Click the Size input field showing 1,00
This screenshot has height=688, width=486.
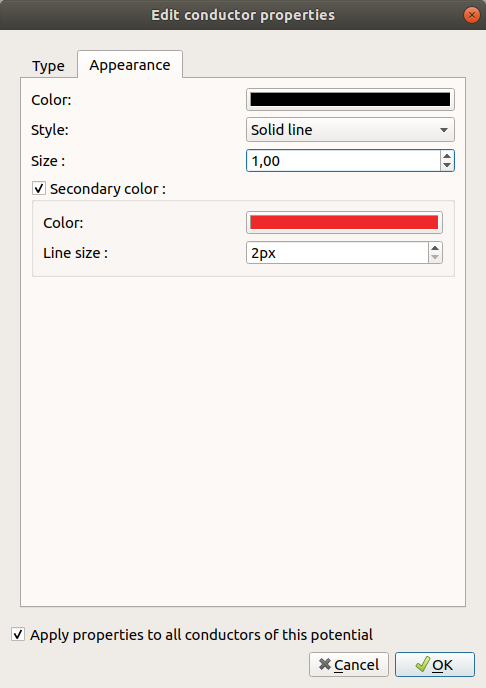pyautogui.click(x=343, y=161)
